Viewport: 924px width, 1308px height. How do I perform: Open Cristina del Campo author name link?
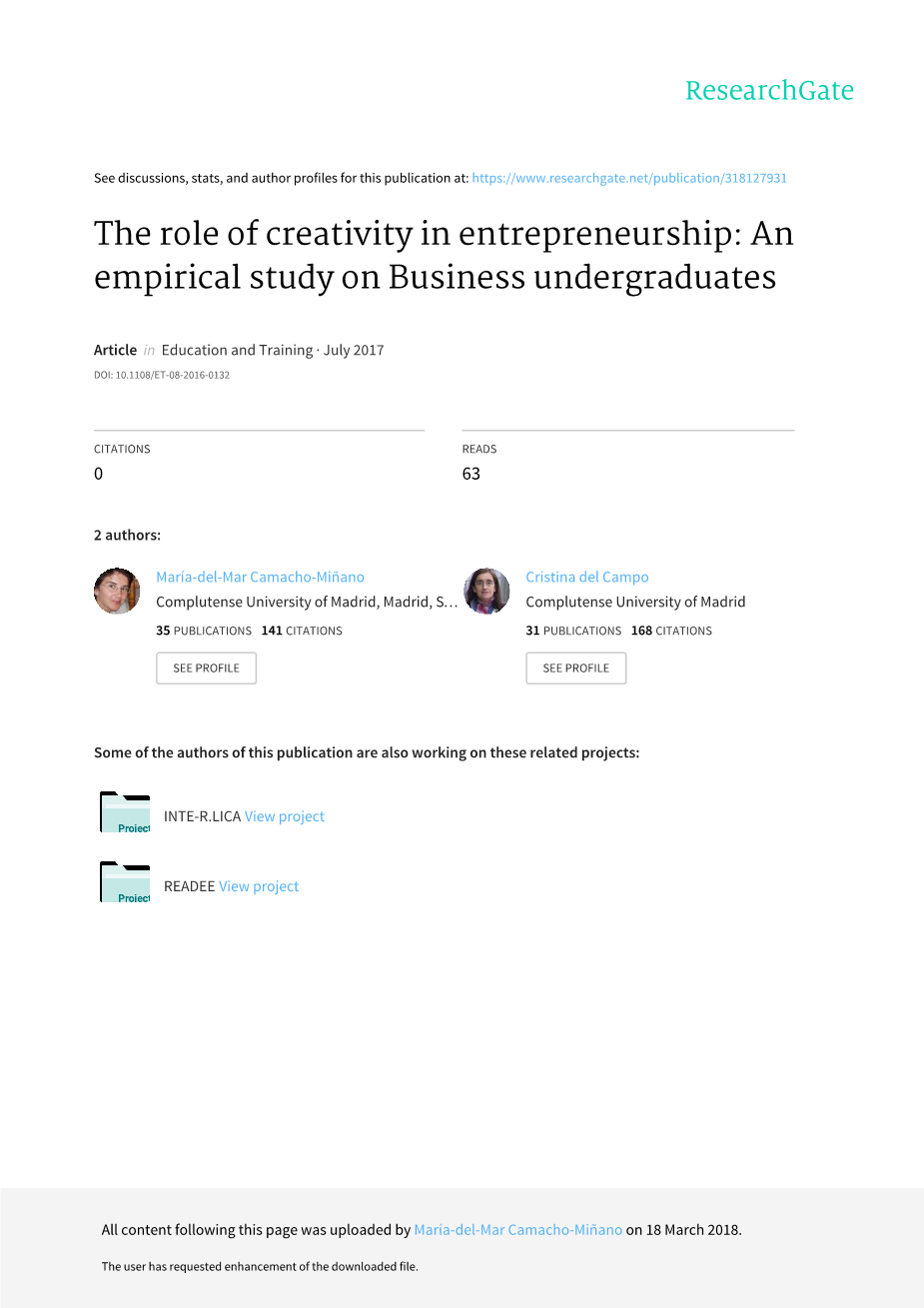[587, 577]
